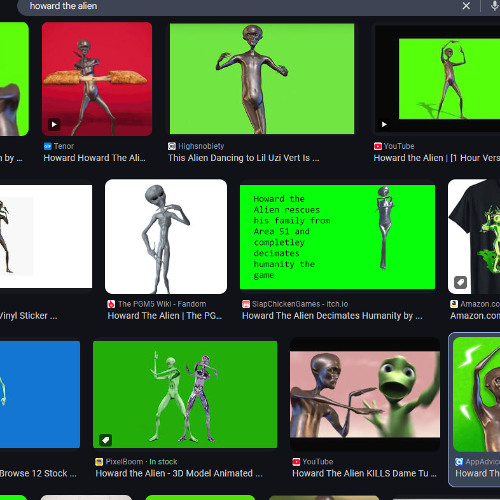Open 'This Alien Dancing to Lil Uzi Vert Is' link
Image resolution: width=500 pixels, height=500 pixels.
coord(244,158)
